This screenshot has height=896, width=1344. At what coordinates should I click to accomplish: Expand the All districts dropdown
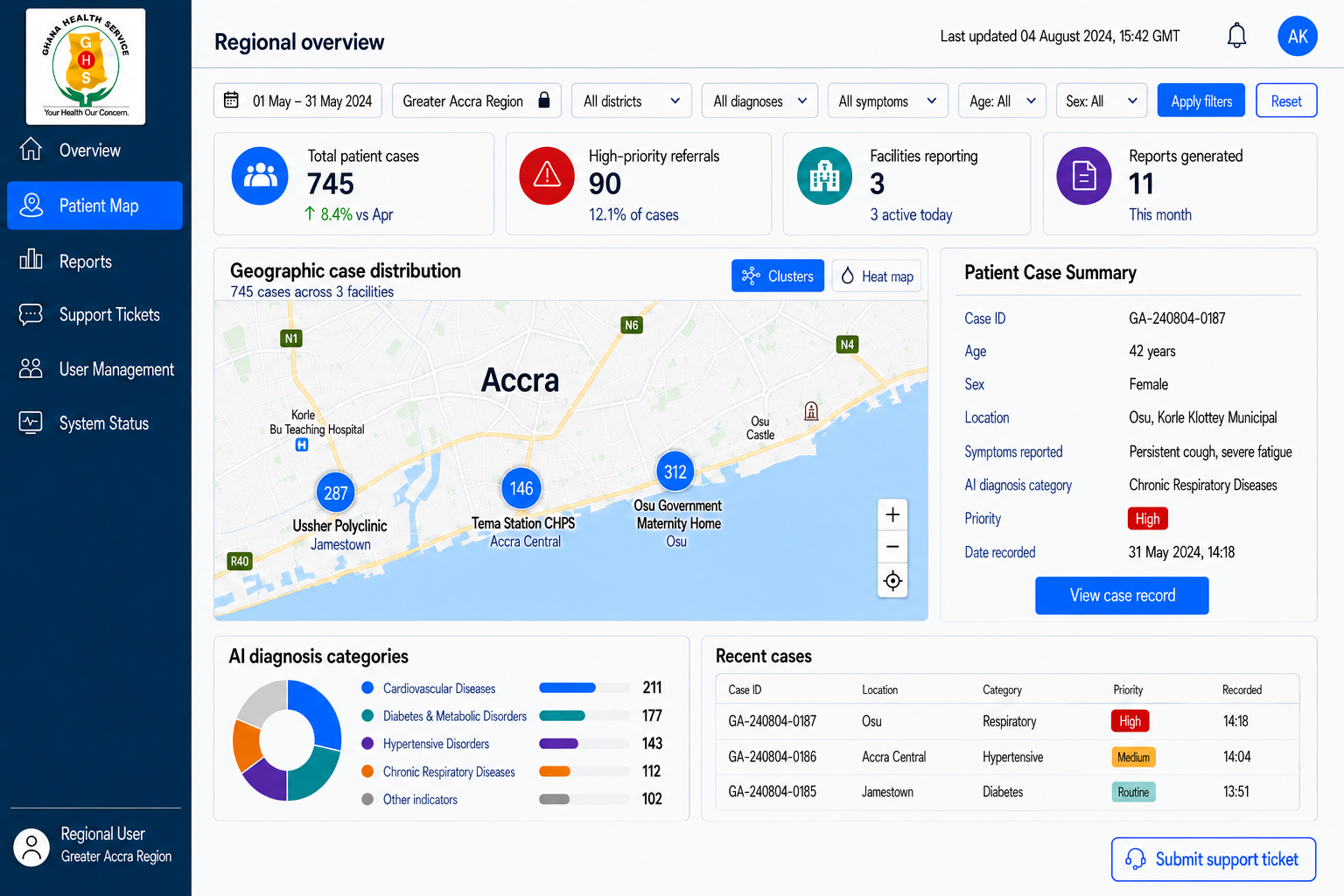pos(632,101)
